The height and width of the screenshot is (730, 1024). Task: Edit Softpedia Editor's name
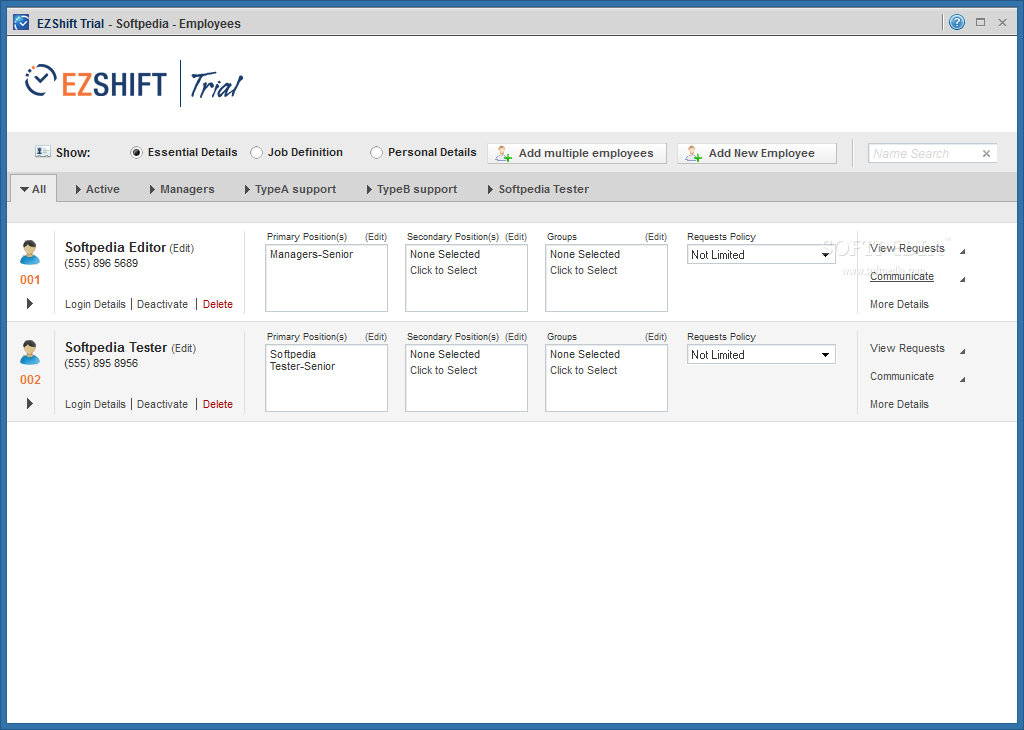tap(182, 248)
